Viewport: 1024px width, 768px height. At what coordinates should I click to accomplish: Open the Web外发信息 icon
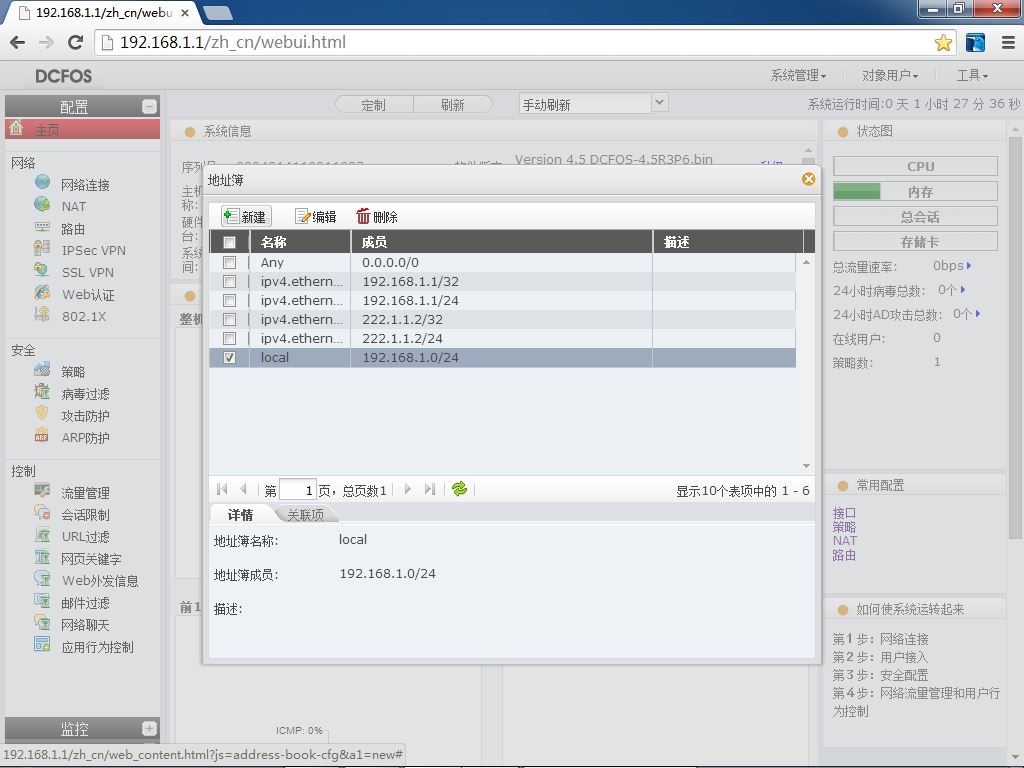(x=42, y=579)
